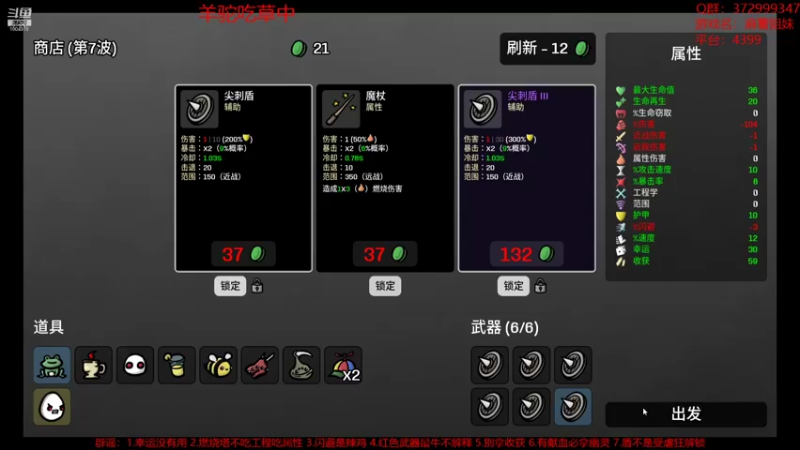The image size is (800, 450).
Task: Click padlock icon under 尖刺盾 III card
Action: 540,286
